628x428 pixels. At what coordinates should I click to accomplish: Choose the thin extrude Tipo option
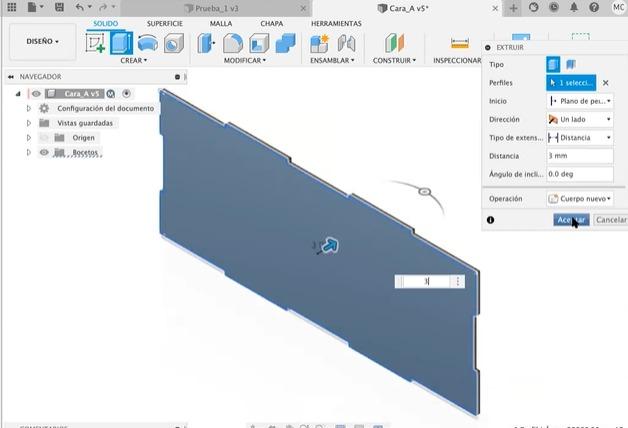click(570, 64)
